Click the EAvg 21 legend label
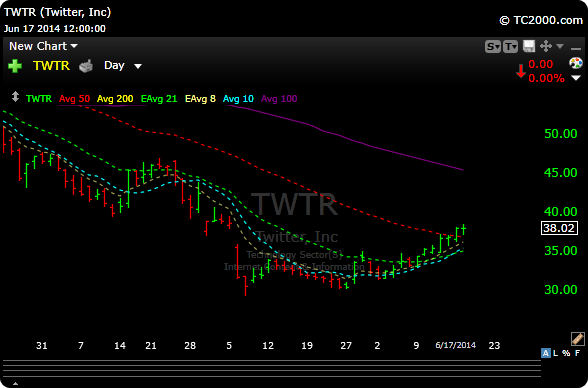This screenshot has height=388, width=588. (159, 99)
